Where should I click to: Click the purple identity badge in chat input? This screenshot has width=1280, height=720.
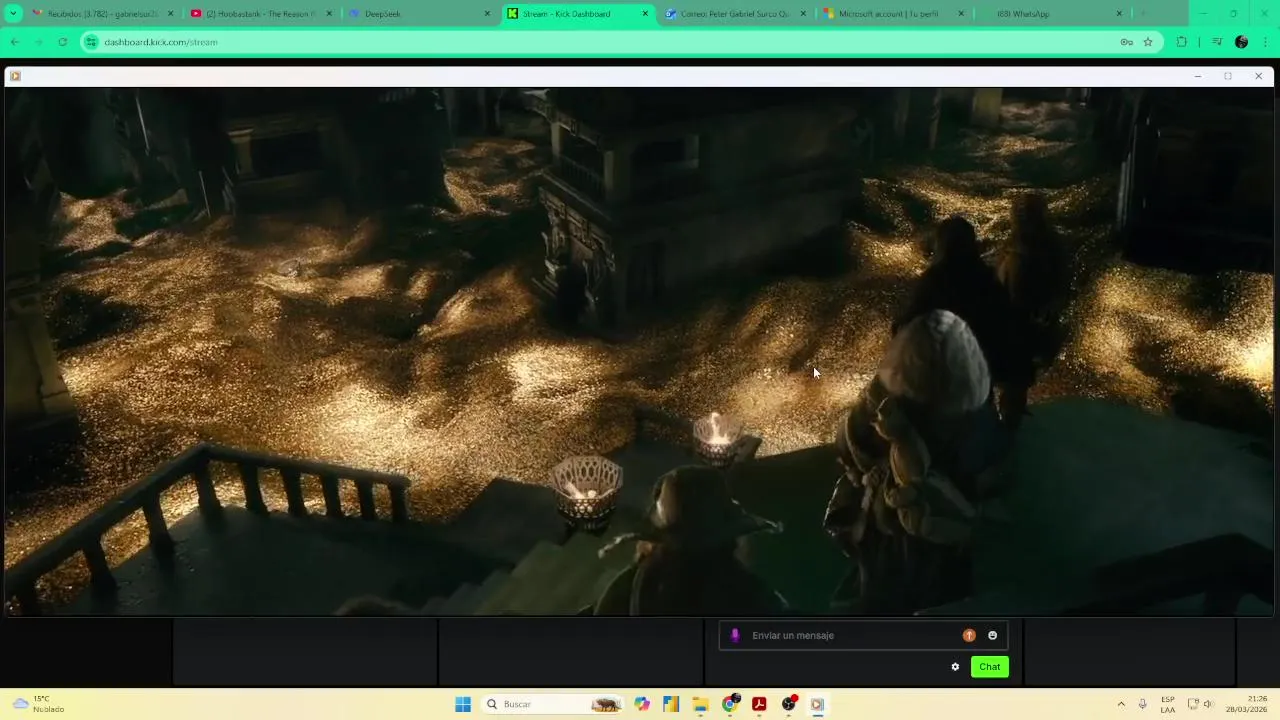735,635
